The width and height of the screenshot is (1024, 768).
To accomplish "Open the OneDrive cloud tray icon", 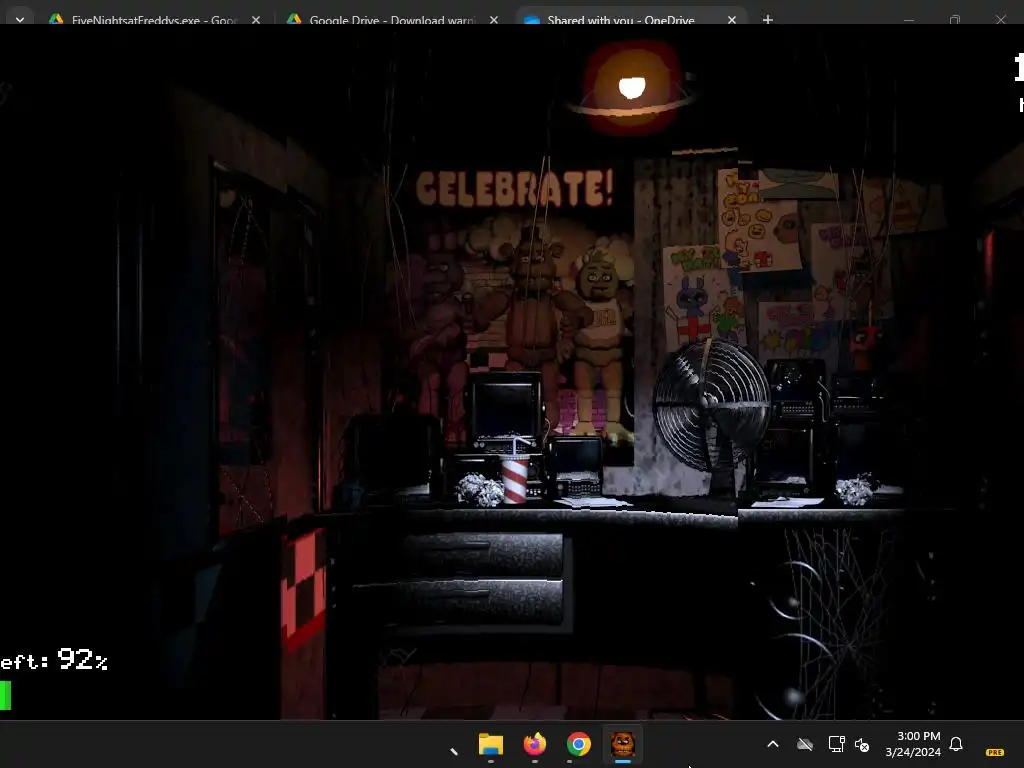I will click(805, 744).
